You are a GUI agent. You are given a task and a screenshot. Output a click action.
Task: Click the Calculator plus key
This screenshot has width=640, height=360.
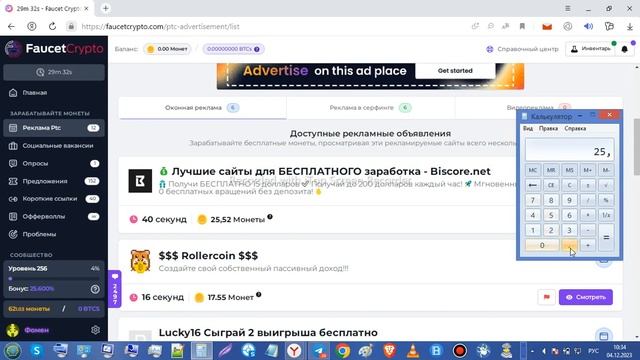tap(588, 245)
